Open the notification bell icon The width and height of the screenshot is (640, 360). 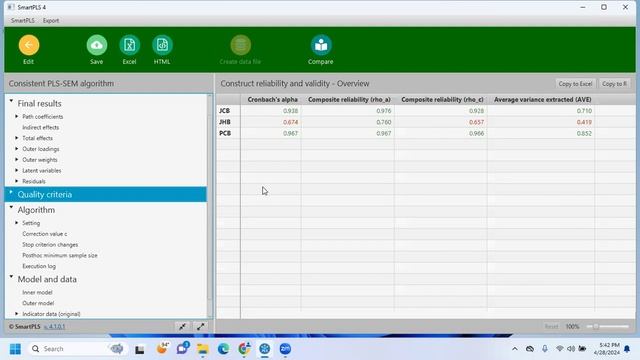[x=627, y=349]
